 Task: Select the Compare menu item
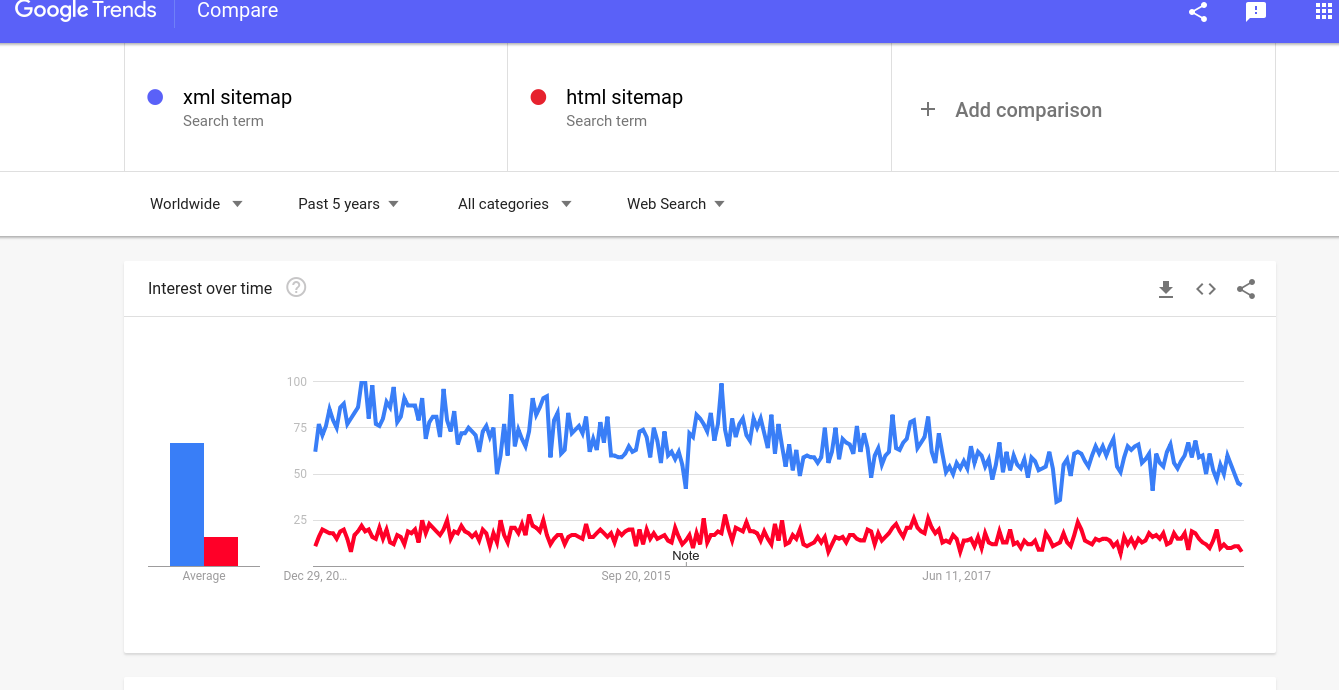coord(237,12)
